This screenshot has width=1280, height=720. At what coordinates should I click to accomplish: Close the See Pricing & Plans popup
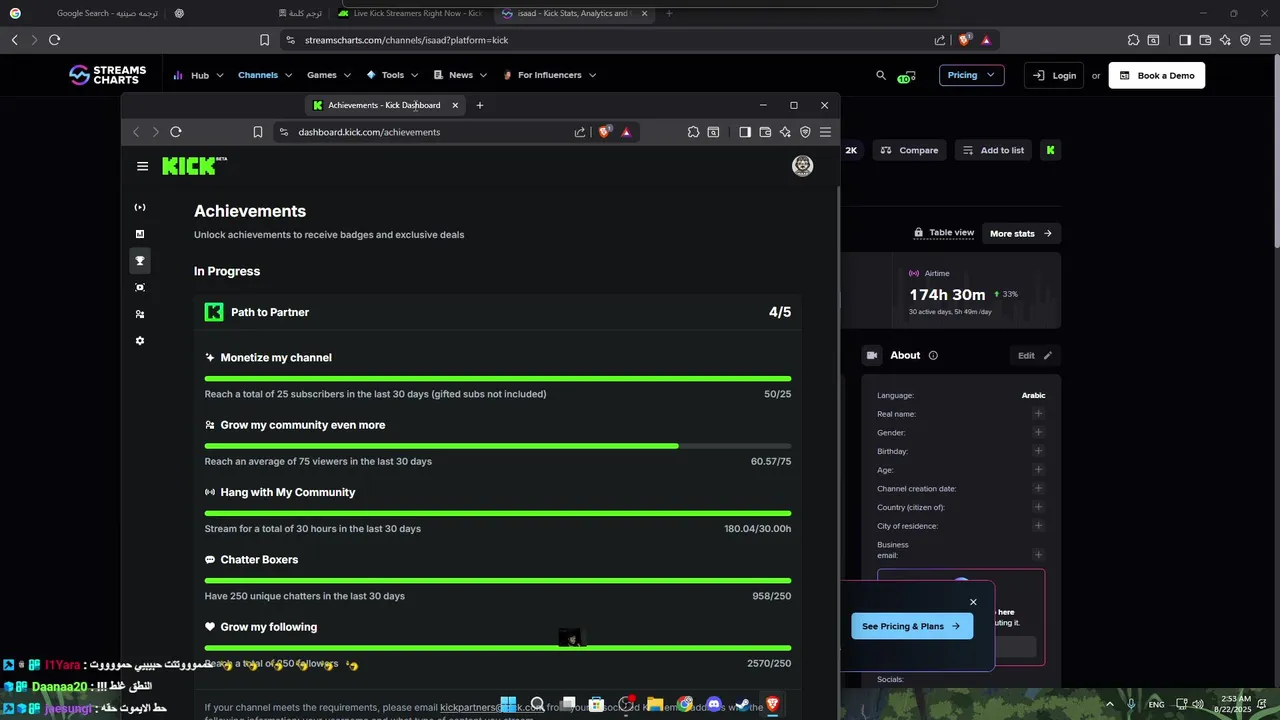pos(973,602)
